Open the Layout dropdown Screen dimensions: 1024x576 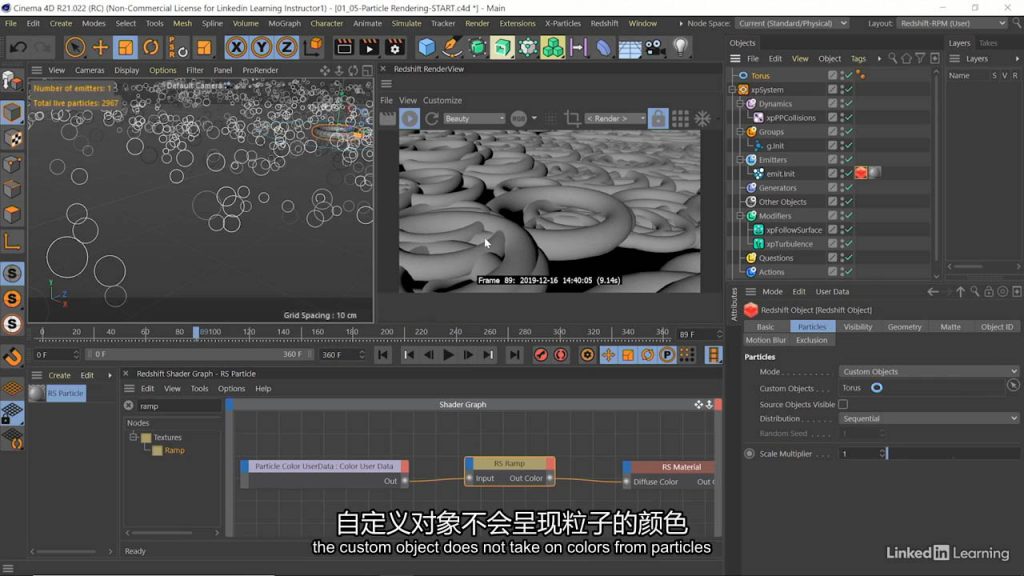point(952,23)
